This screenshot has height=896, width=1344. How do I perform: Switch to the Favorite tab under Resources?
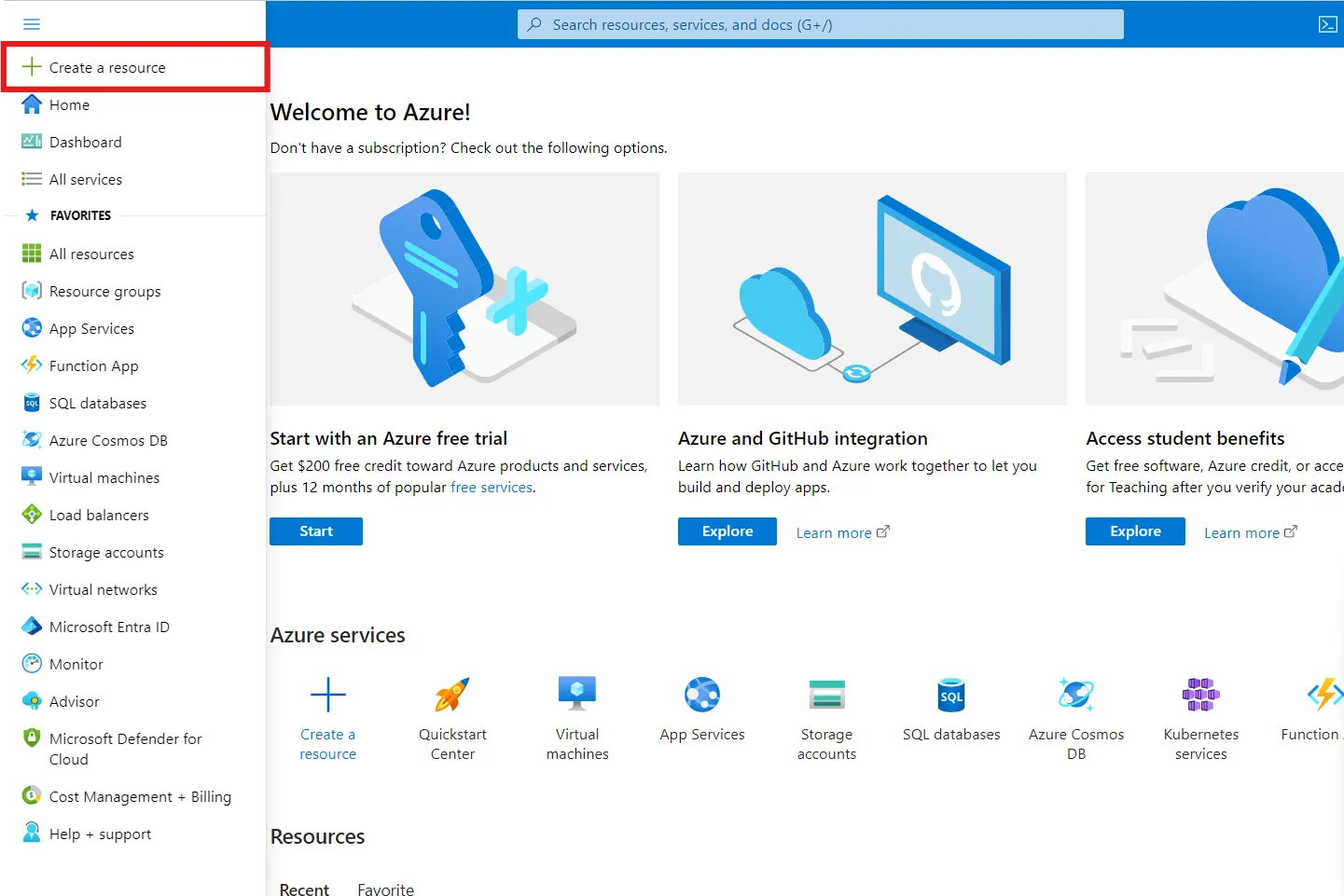click(x=385, y=888)
